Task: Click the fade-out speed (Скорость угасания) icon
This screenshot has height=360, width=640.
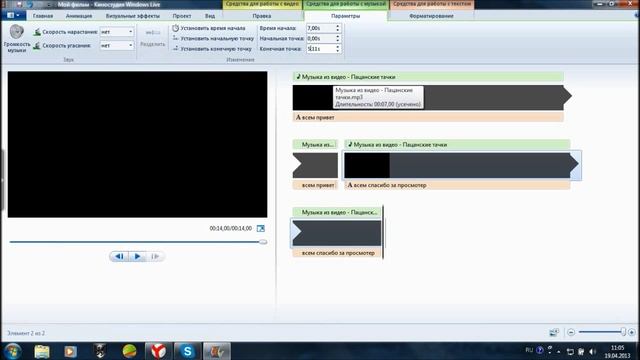Action: click(x=37, y=45)
